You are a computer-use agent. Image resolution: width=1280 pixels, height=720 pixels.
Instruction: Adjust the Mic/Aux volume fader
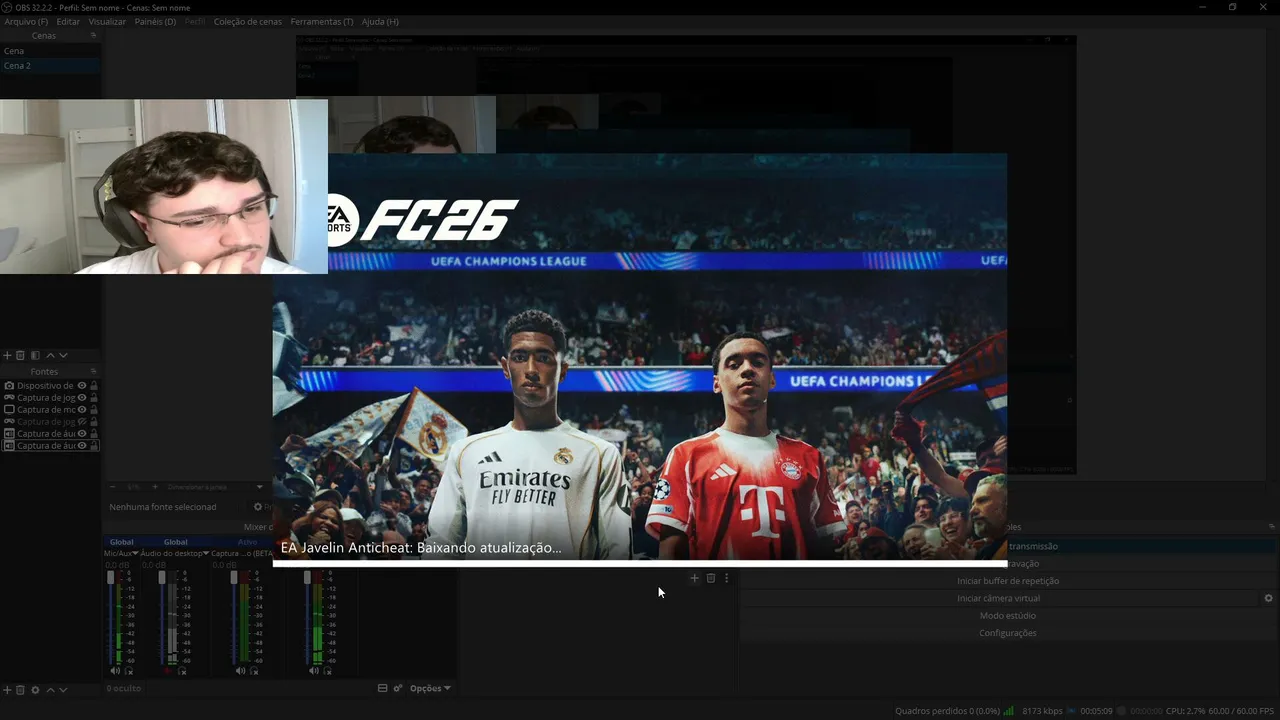[x=111, y=578]
